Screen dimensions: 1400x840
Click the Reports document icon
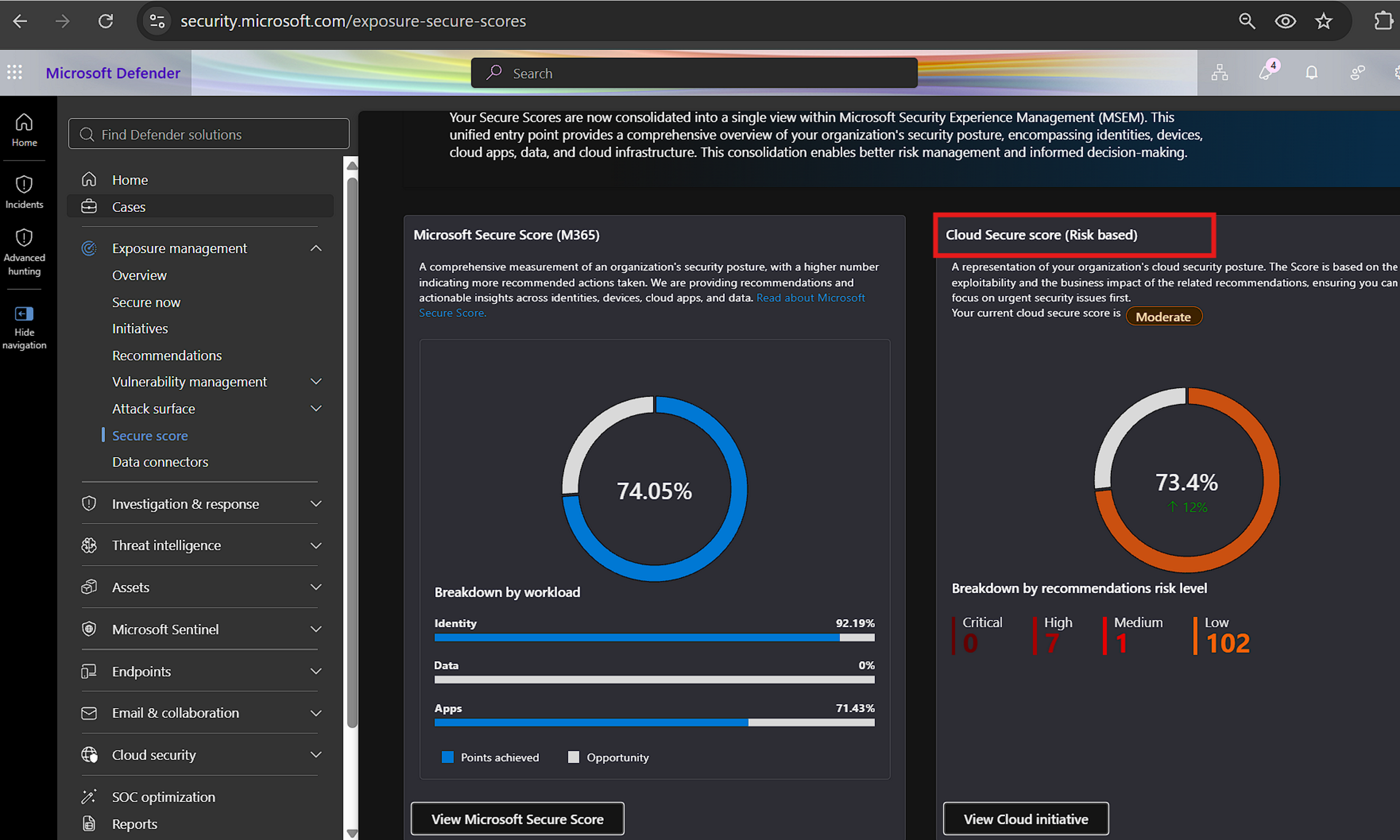click(89, 824)
